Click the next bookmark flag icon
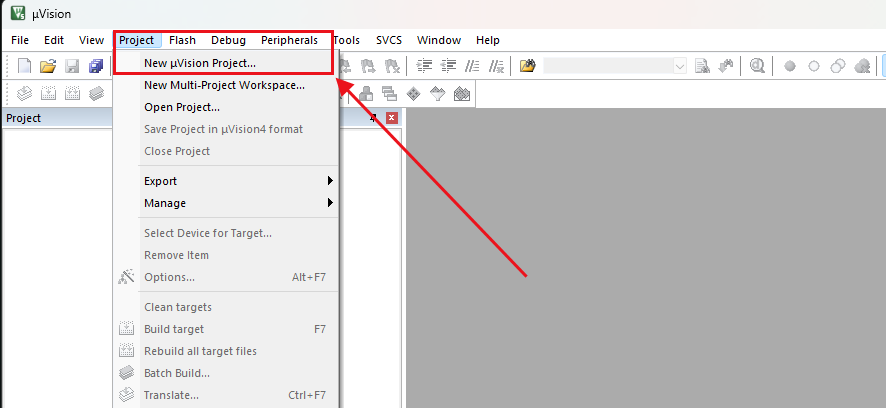This screenshot has height=408, width=886. click(x=368, y=66)
